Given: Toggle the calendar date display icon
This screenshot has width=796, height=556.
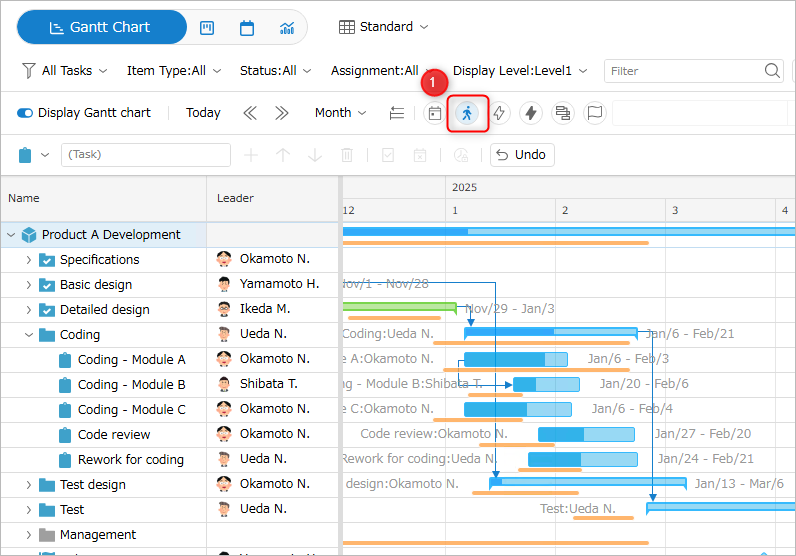Looking at the screenshot, I should [x=435, y=113].
